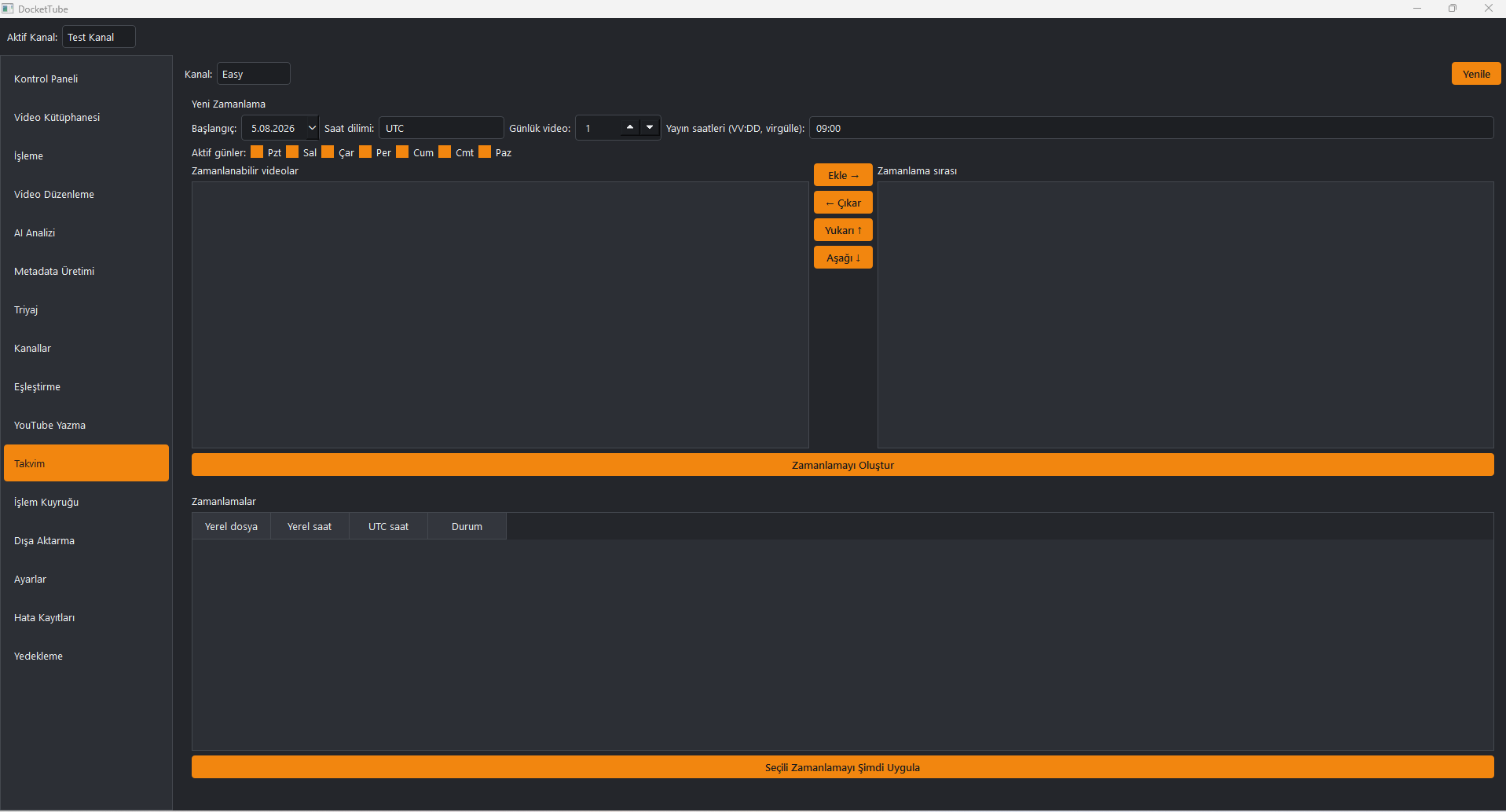The height and width of the screenshot is (812, 1506).
Task: Open Ayarlar settings page
Action: (86, 579)
